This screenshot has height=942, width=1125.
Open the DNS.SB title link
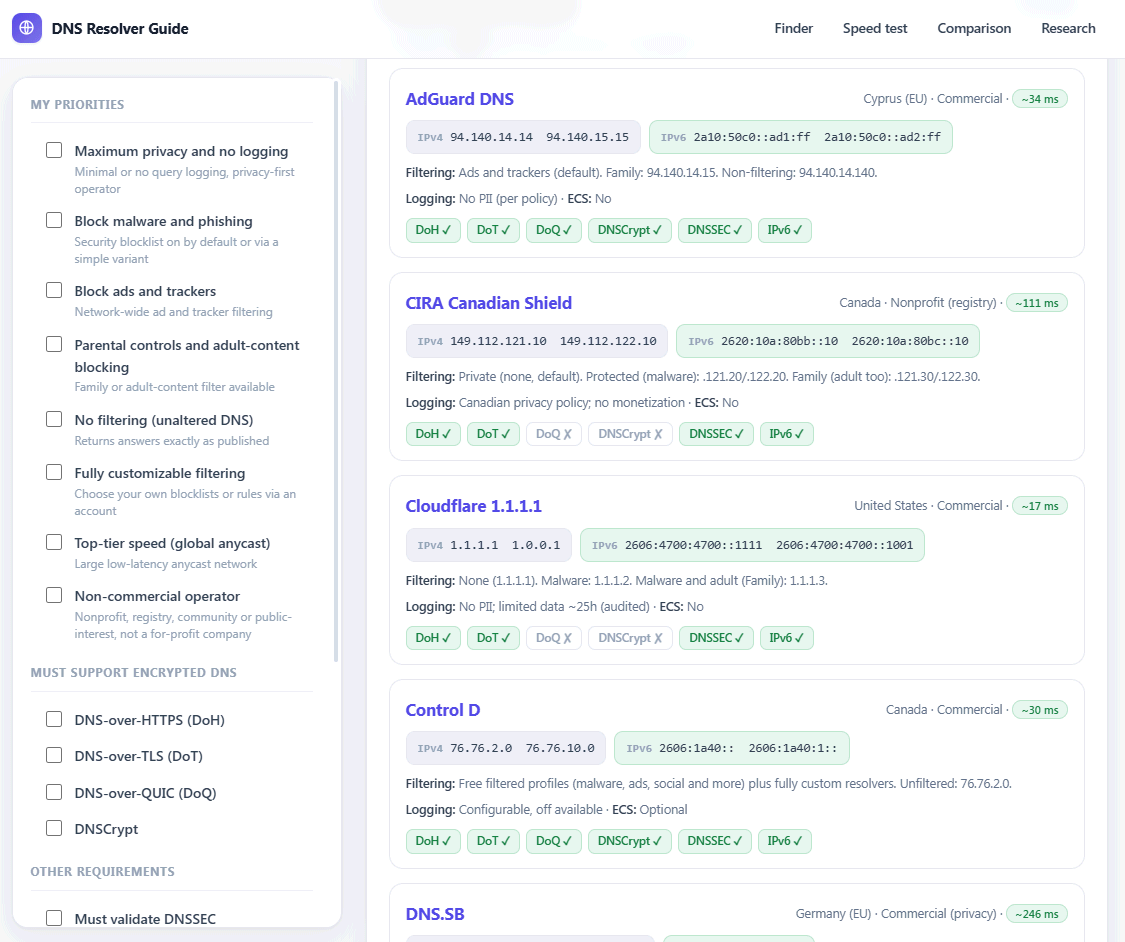pos(435,913)
